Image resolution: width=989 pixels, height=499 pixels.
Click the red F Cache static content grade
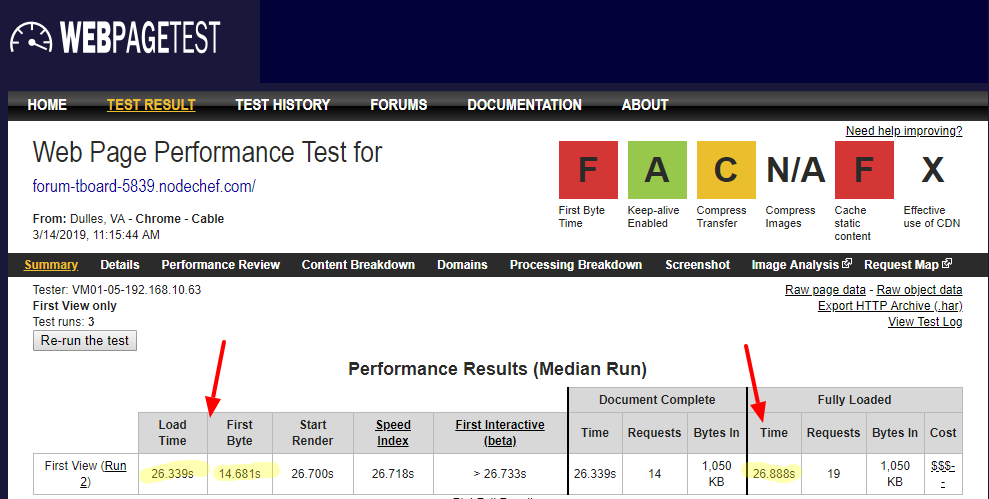tap(864, 170)
